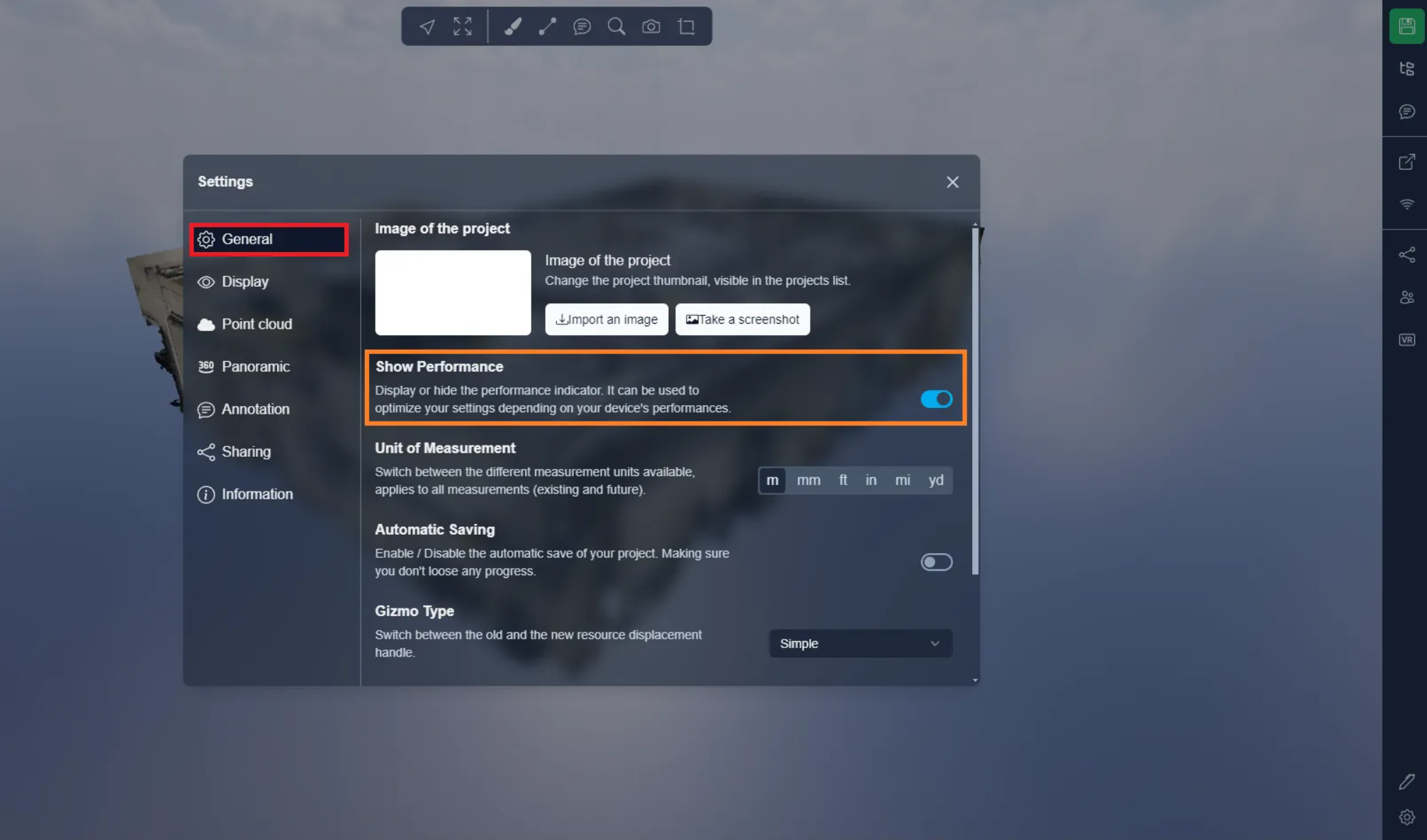1427x840 pixels.
Task: Choose the mm unit option
Action: [x=808, y=480]
